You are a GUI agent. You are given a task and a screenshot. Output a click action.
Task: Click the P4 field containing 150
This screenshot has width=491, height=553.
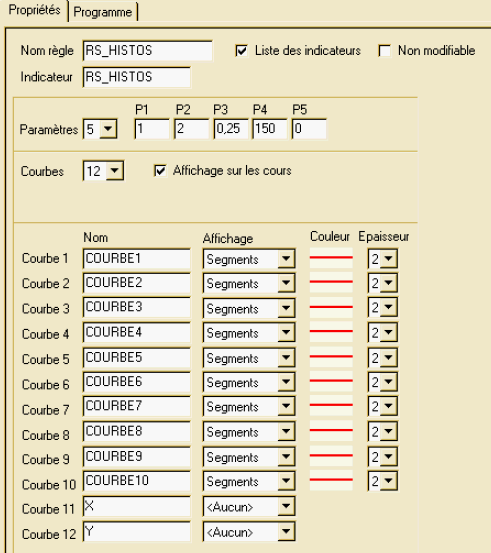tap(270, 129)
